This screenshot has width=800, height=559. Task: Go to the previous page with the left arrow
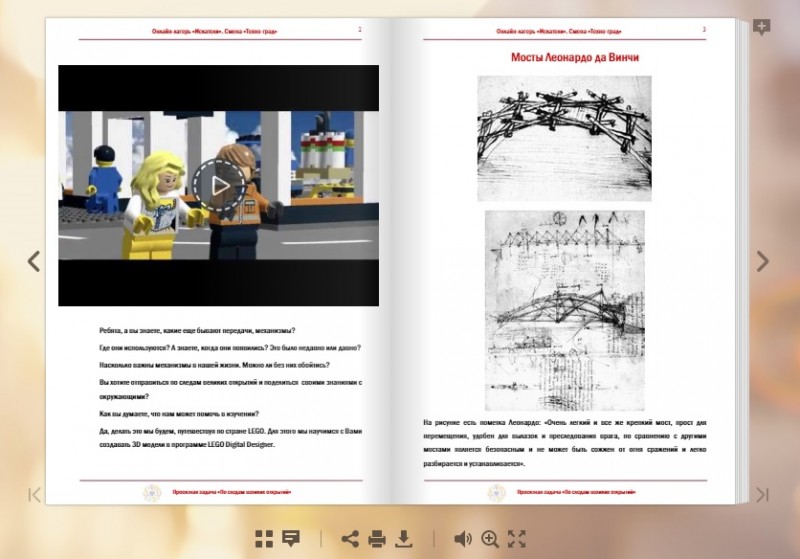coord(34,261)
